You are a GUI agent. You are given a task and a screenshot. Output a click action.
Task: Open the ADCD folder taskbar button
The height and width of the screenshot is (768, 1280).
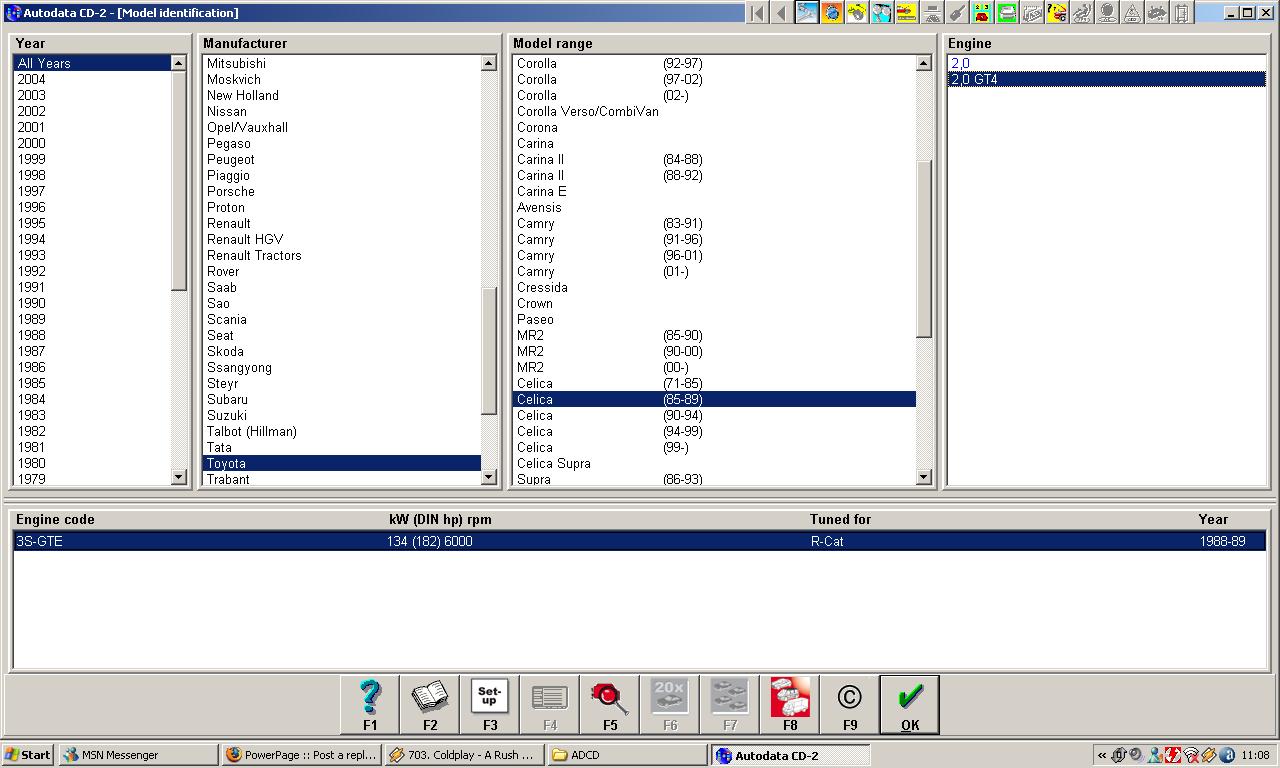[628, 755]
